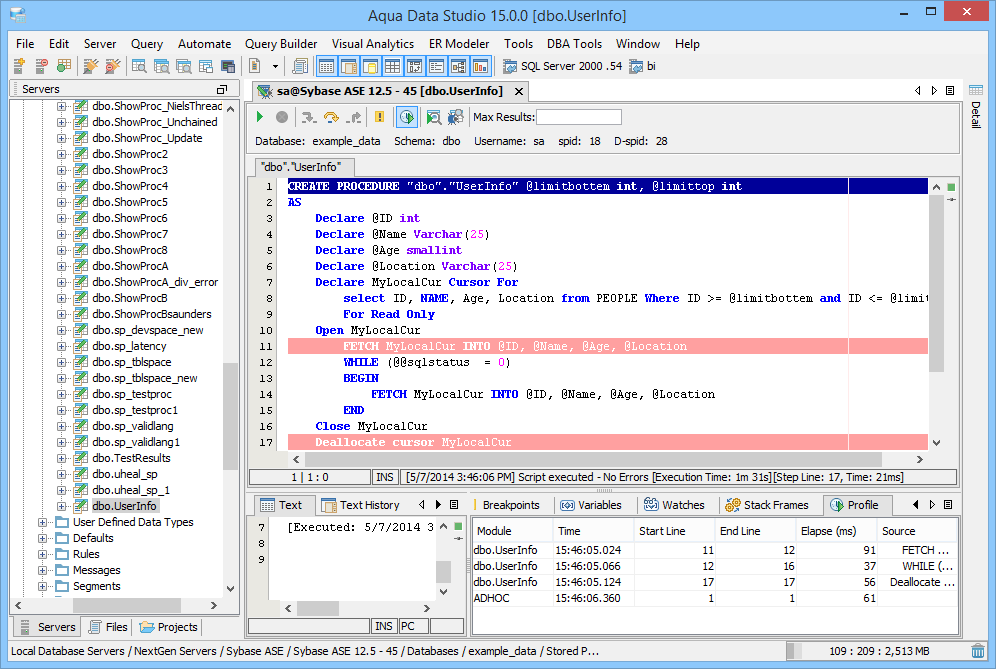Screen dimensions: 996x669
Task: Click the plug connect icon in main toolbar
Action: [91, 65]
